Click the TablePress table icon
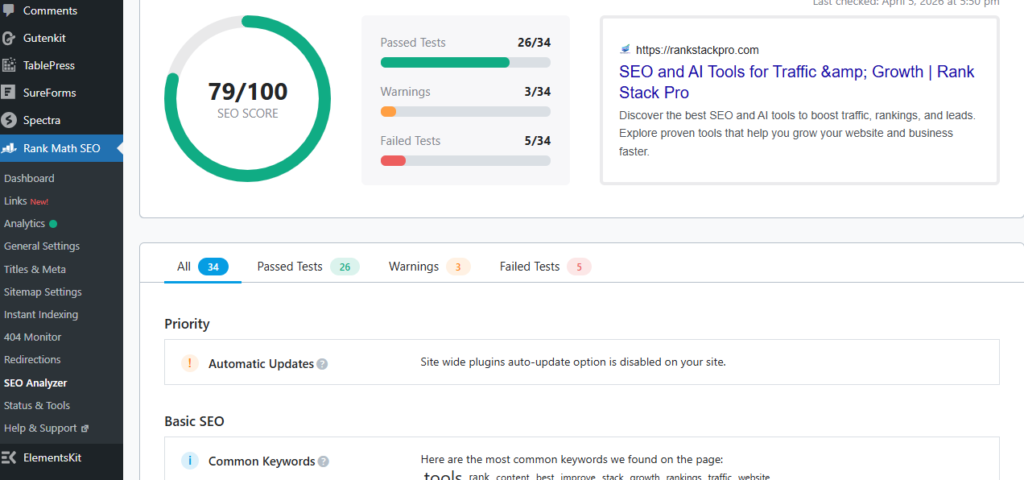 pos(8,65)
